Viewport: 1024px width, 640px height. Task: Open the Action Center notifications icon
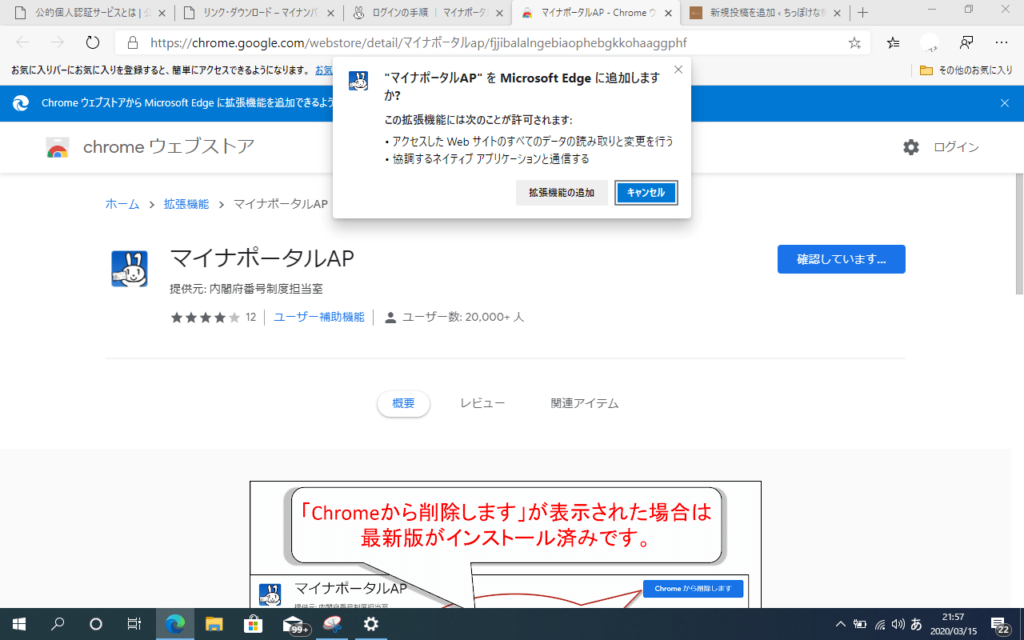pos(1000,625)
